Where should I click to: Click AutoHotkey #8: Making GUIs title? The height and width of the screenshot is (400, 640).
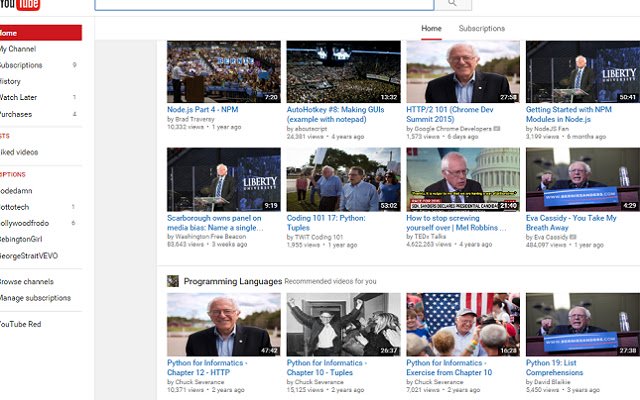tap(336, 114)
